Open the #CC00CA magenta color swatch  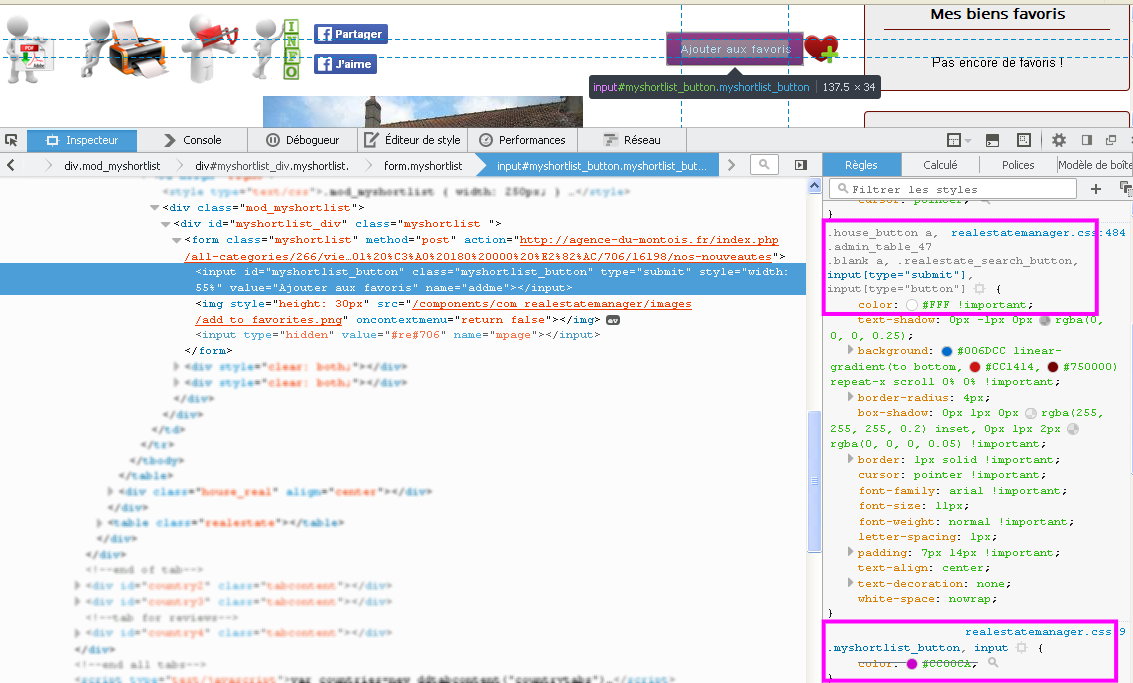coord(912,663)
